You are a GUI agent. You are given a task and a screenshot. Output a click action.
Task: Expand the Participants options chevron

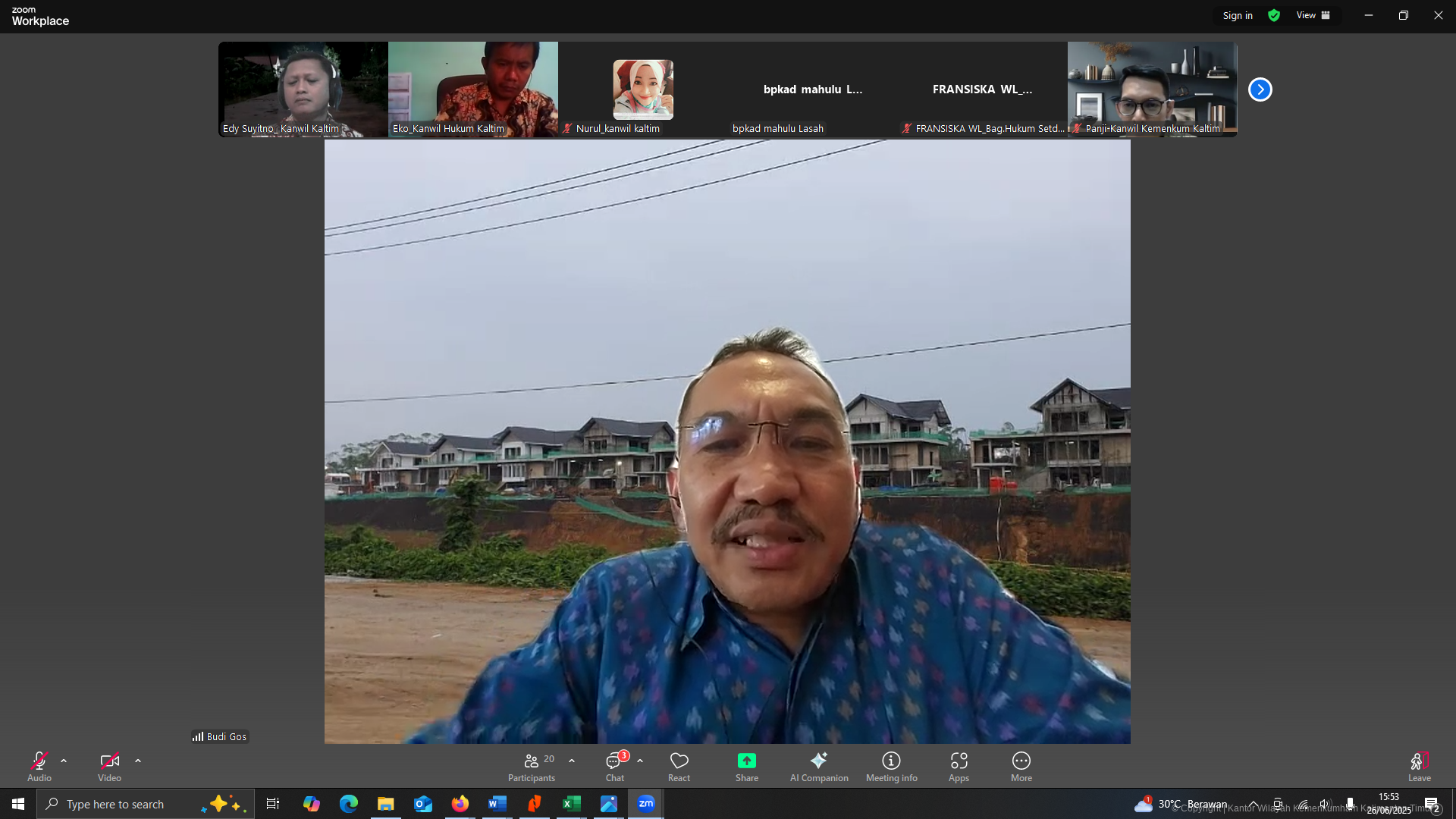pos(572,761)
